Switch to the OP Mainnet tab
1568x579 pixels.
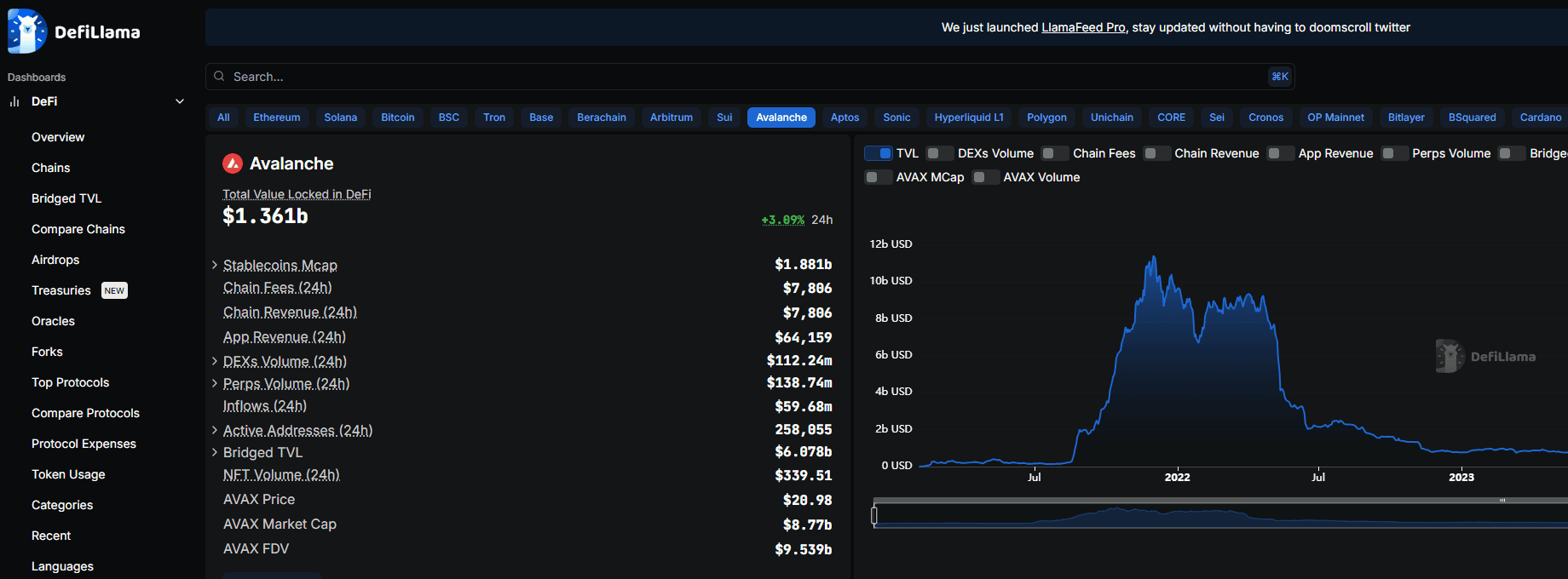tap(1336, 118)
